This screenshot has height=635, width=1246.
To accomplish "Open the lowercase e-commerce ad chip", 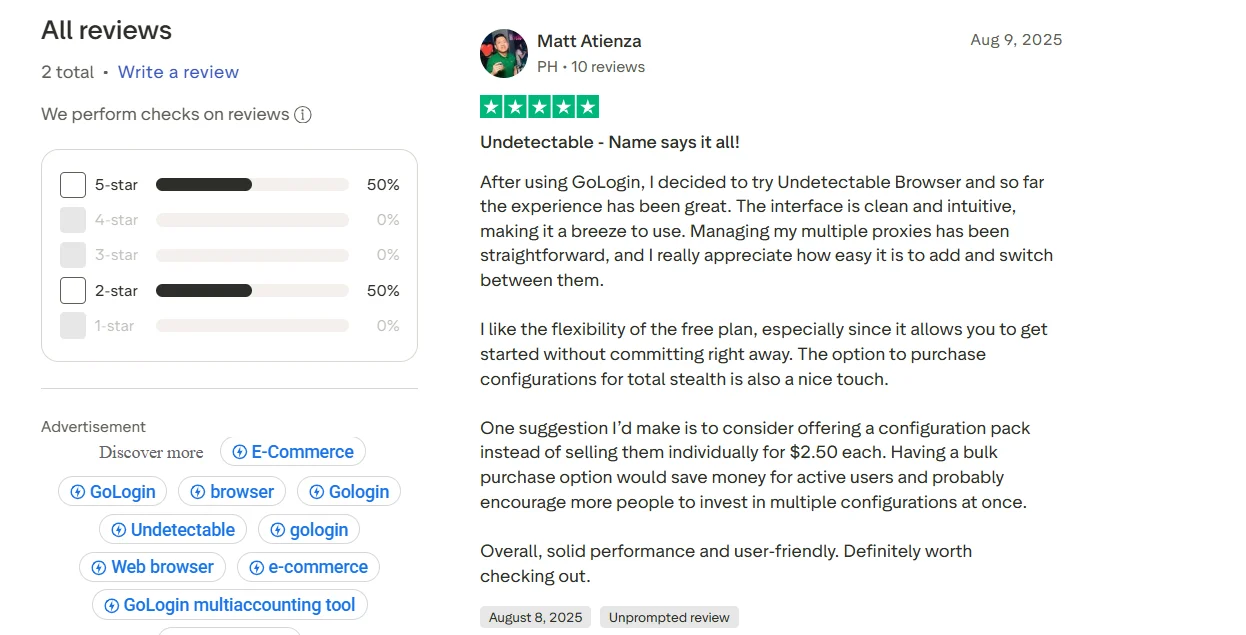I will 308,568.
